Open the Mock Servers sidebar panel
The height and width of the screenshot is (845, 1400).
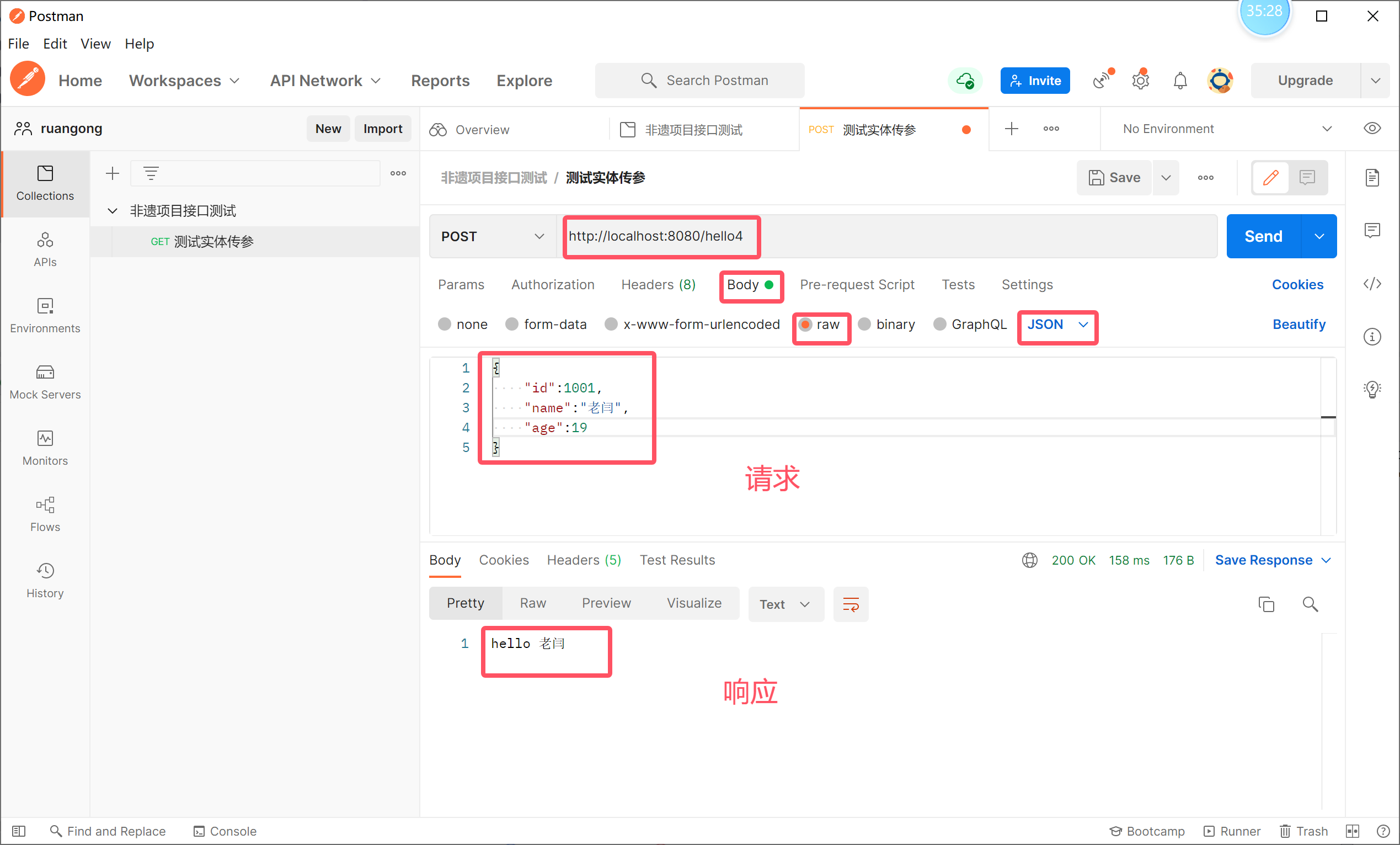pyautogui.click(x=45, y=381)
